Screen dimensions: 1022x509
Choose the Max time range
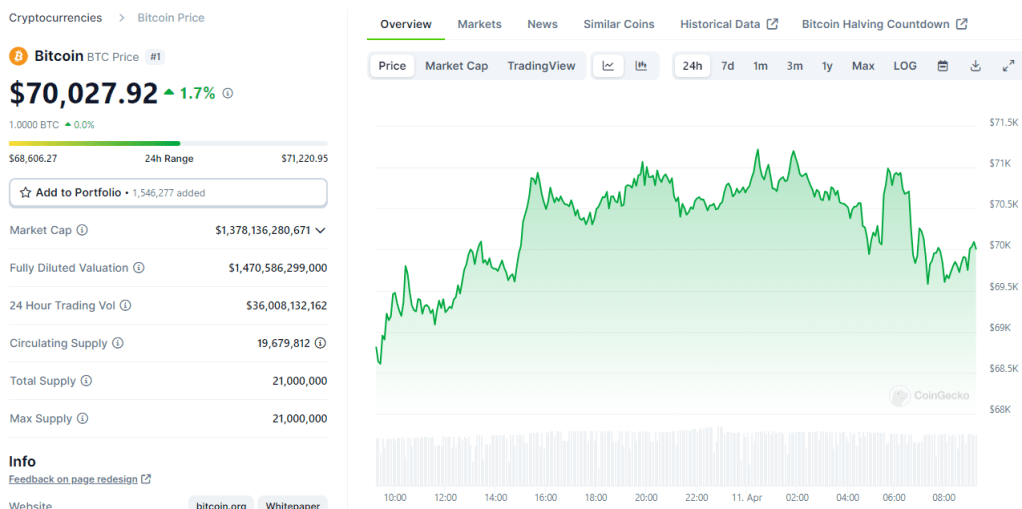(863, 66)
